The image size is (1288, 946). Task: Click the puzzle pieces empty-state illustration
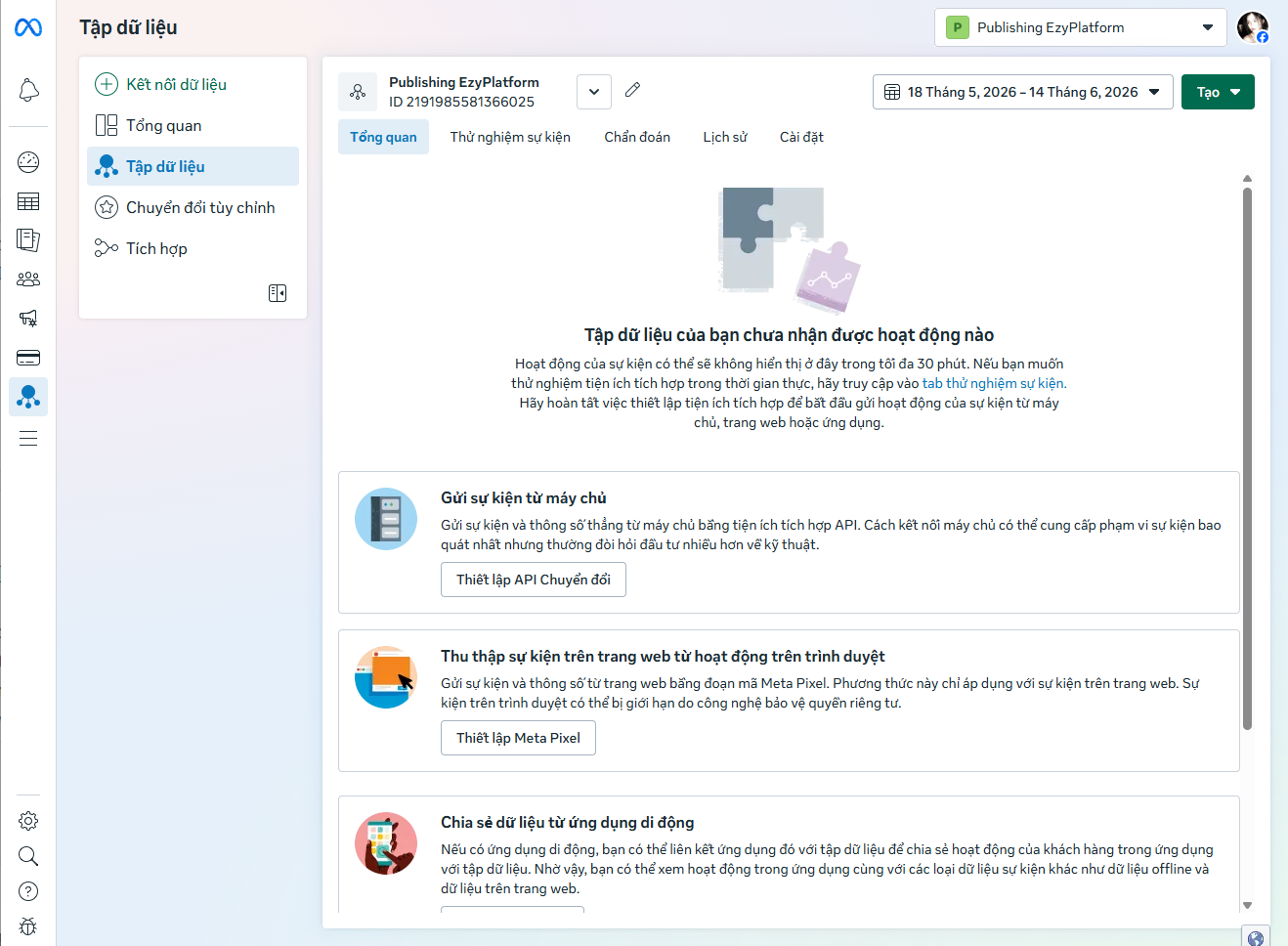click(x=789, y=250)
